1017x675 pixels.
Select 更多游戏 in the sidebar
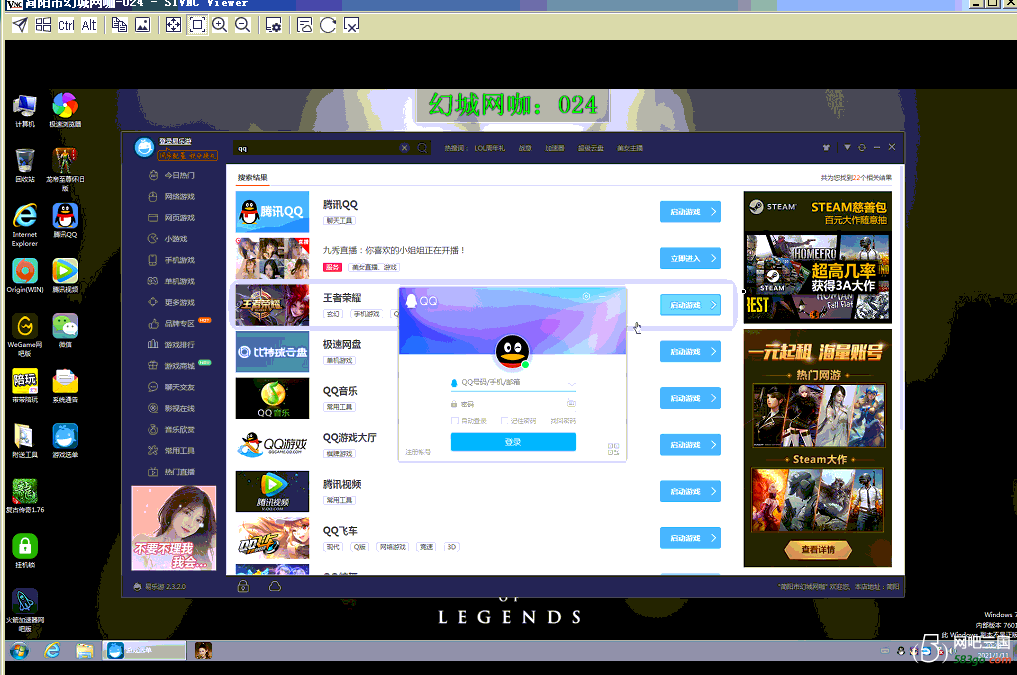[173, 302]
